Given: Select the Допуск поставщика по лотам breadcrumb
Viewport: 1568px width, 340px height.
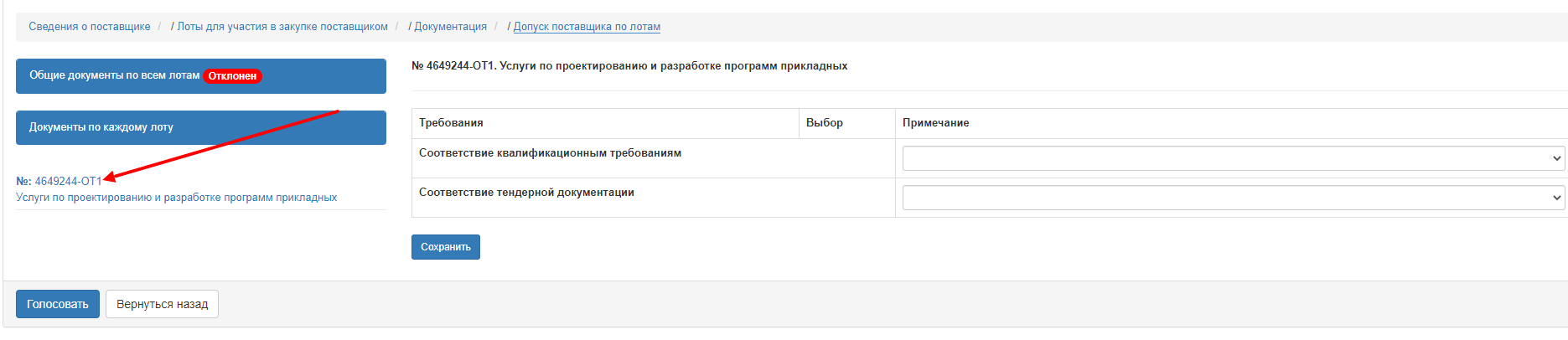Looking at the screenshot, I should 587,27.
